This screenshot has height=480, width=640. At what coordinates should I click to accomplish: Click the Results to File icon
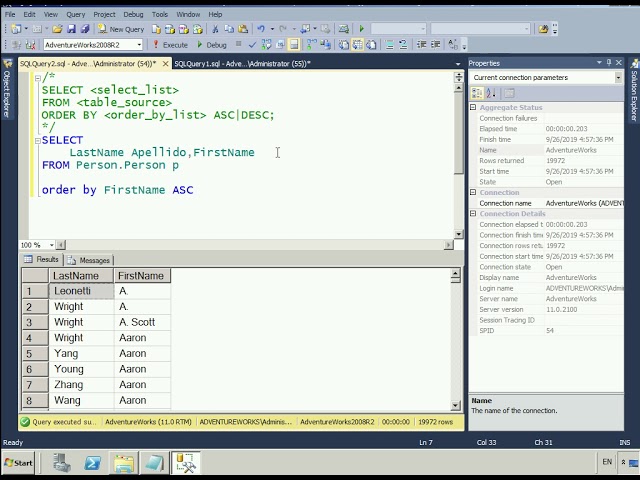point(371,44)
